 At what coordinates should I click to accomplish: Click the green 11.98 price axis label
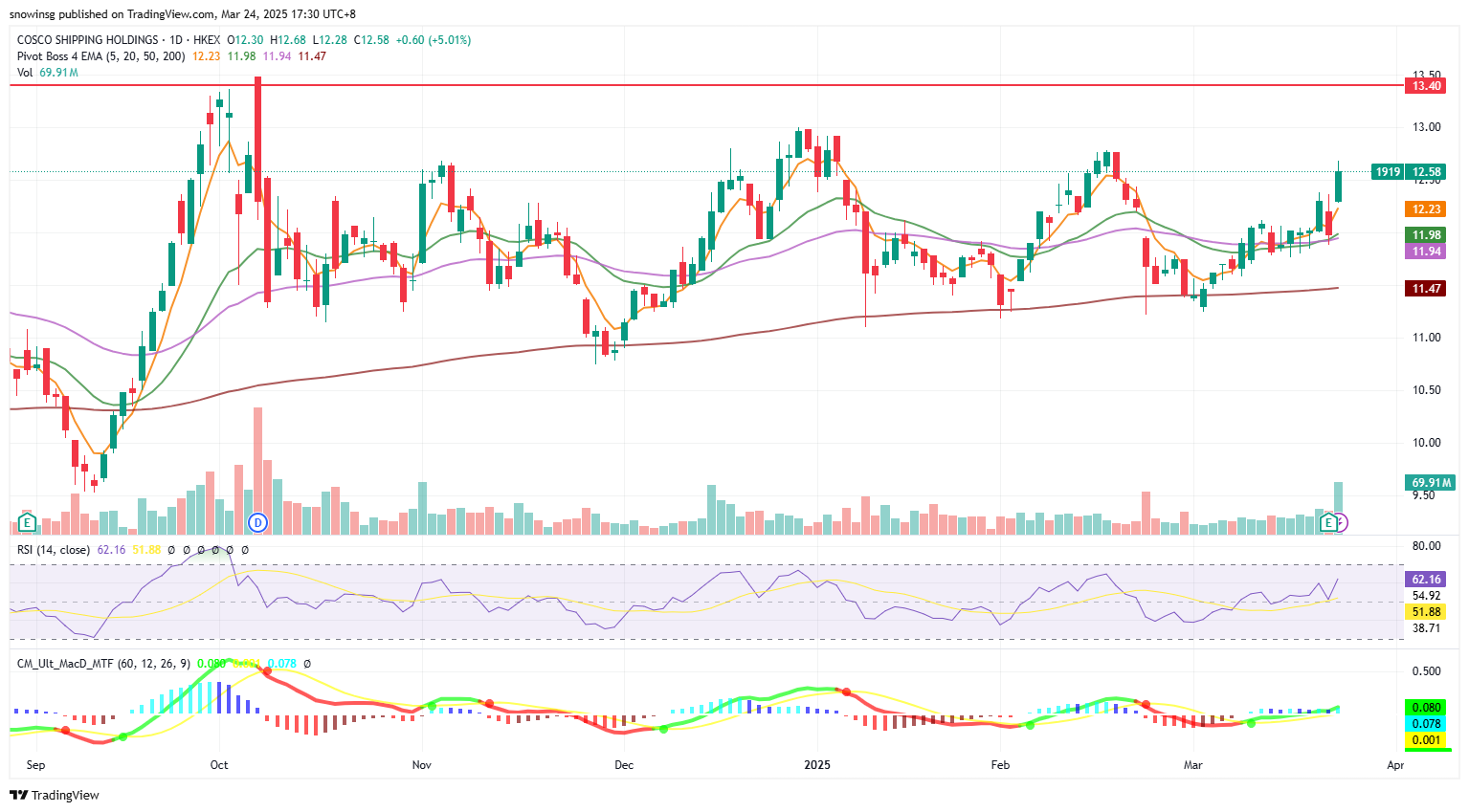(1426, 235)
